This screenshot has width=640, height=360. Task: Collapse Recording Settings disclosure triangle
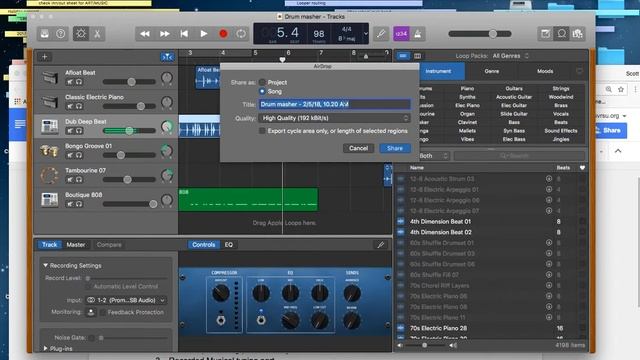coord(45,266)
